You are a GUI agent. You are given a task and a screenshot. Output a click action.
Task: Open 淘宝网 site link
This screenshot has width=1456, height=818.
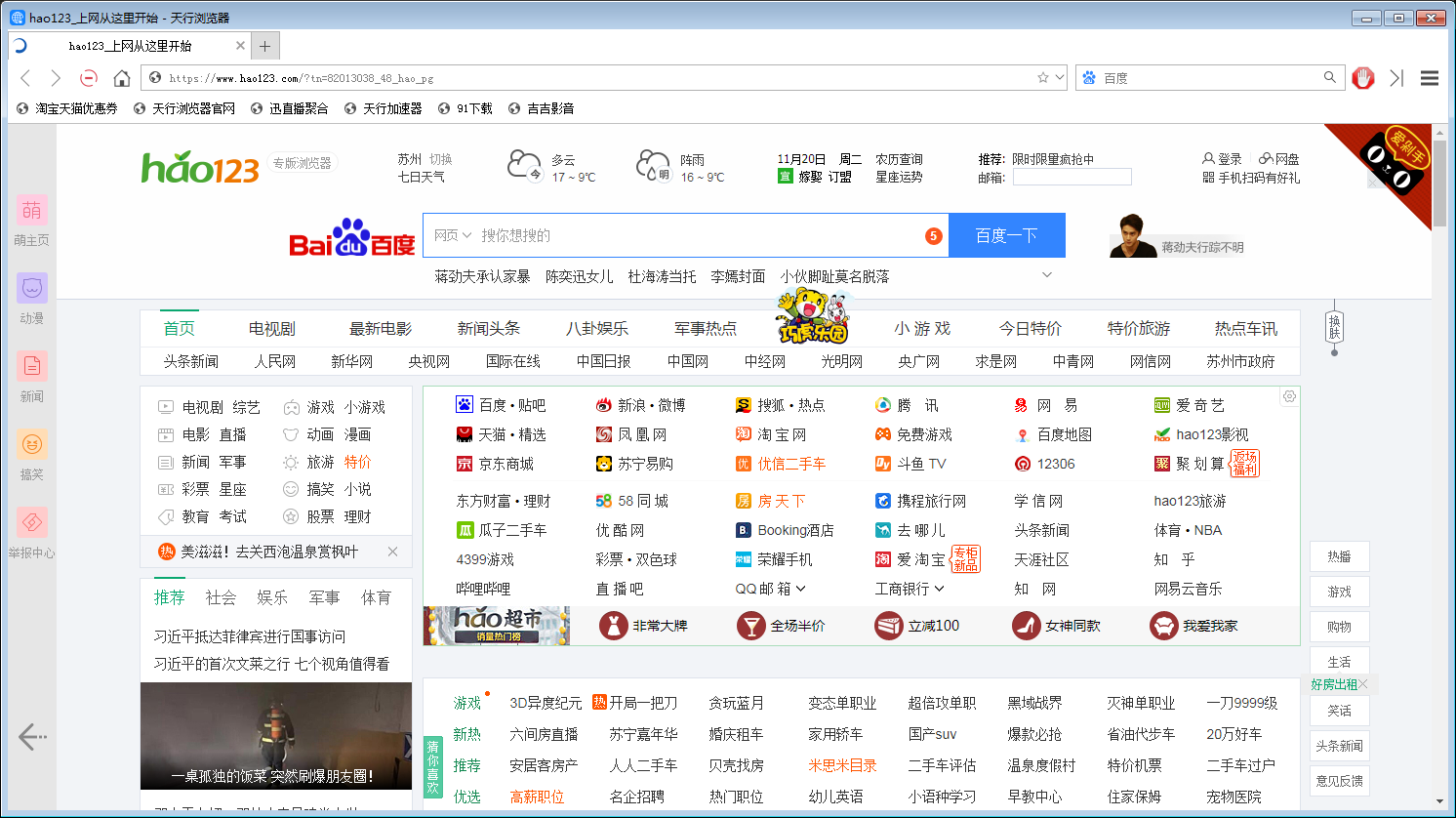coord(771,434)
